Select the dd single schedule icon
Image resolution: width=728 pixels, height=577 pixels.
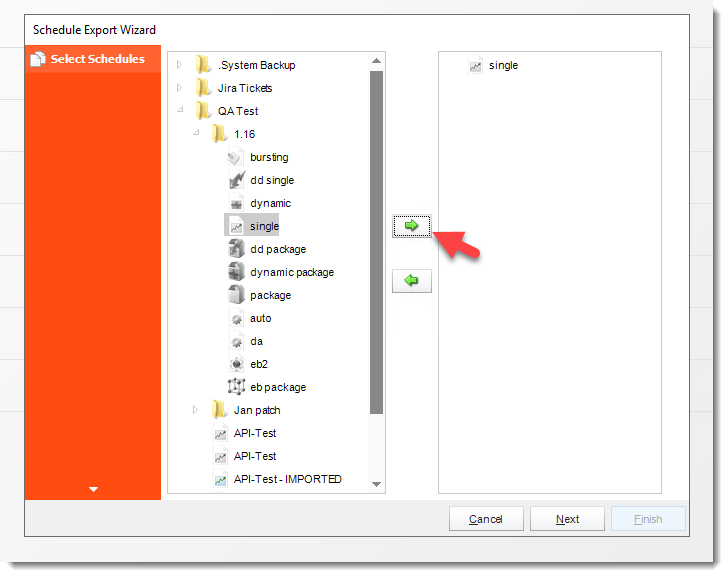coord(236,180)
